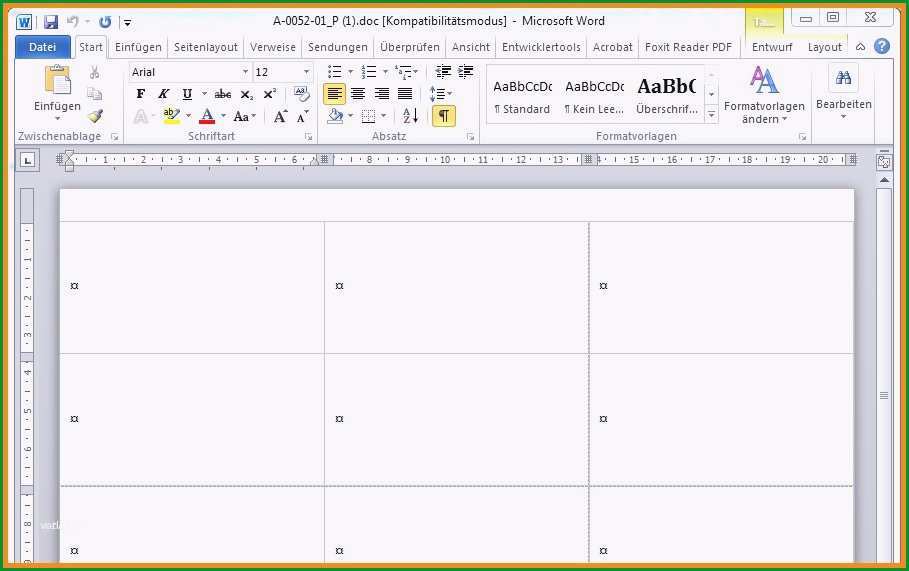
Task: Toggle strikethrough (abc) formatting
Action: coord(223,94)
